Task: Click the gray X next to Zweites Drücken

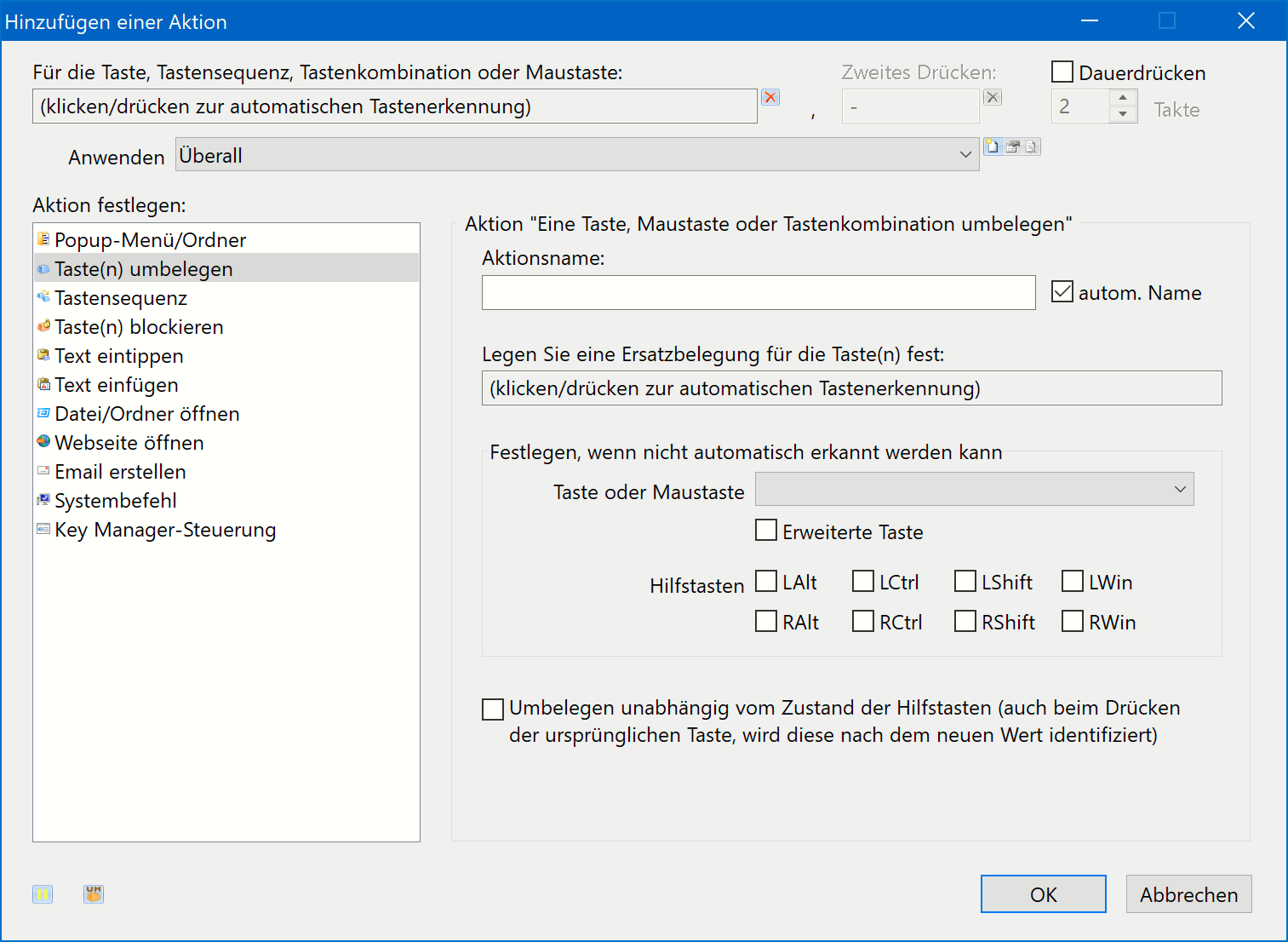Action: (x=993, y=97)
